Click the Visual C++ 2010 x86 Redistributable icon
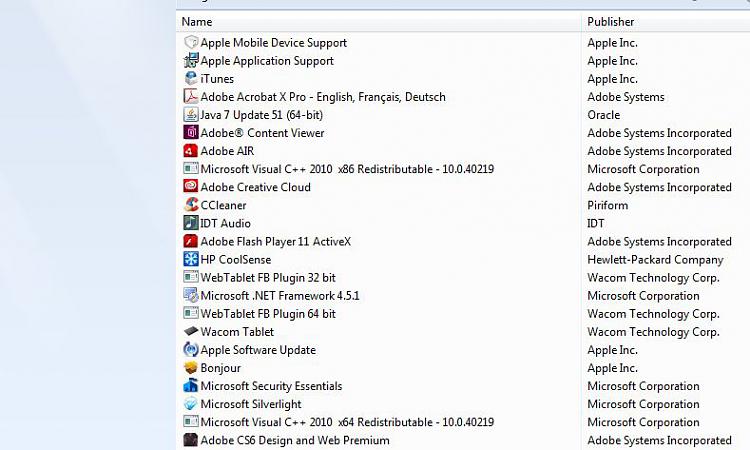 coord(191,169)
